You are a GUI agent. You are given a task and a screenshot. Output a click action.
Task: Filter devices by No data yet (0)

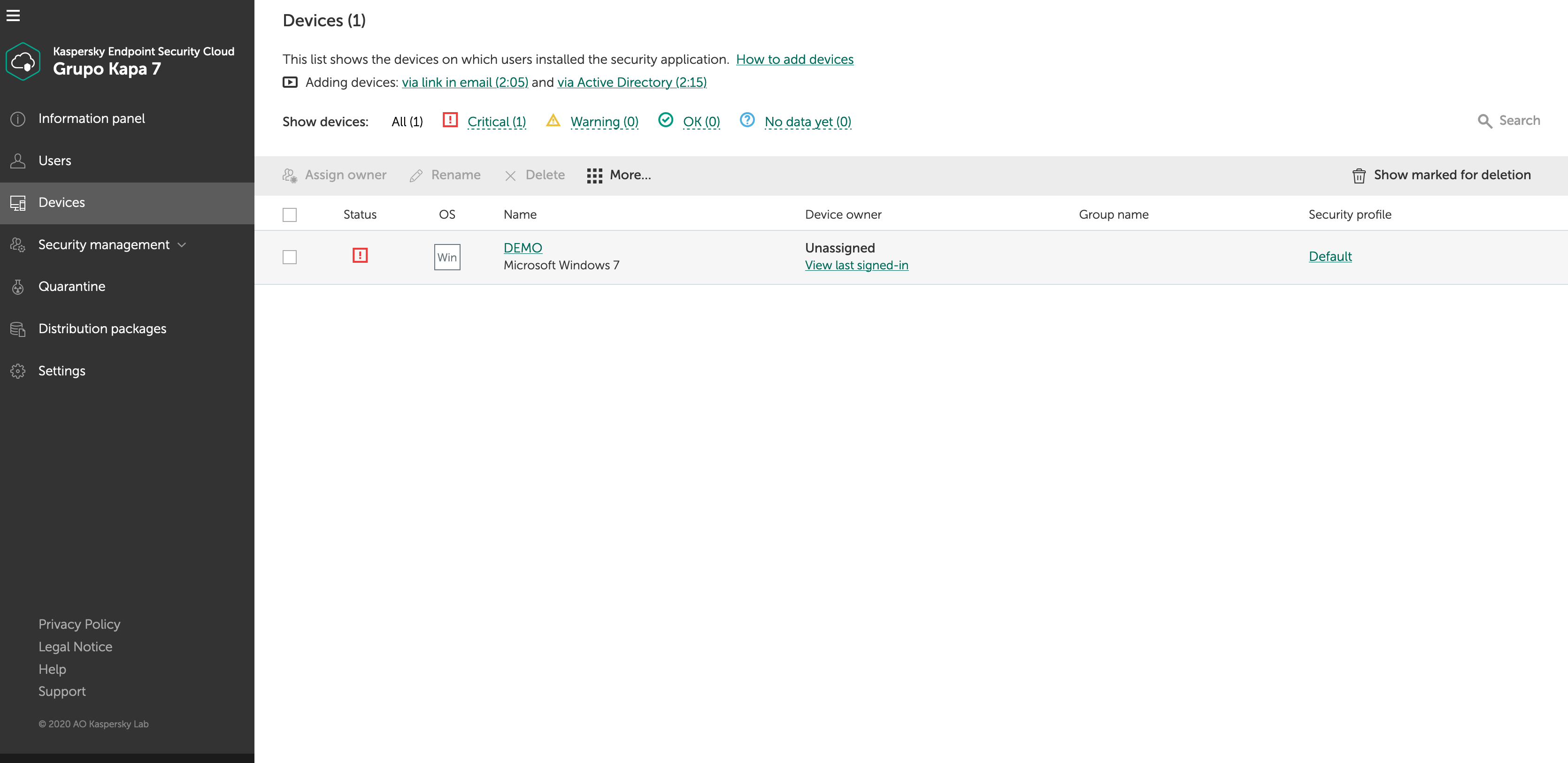click(808, 122)
